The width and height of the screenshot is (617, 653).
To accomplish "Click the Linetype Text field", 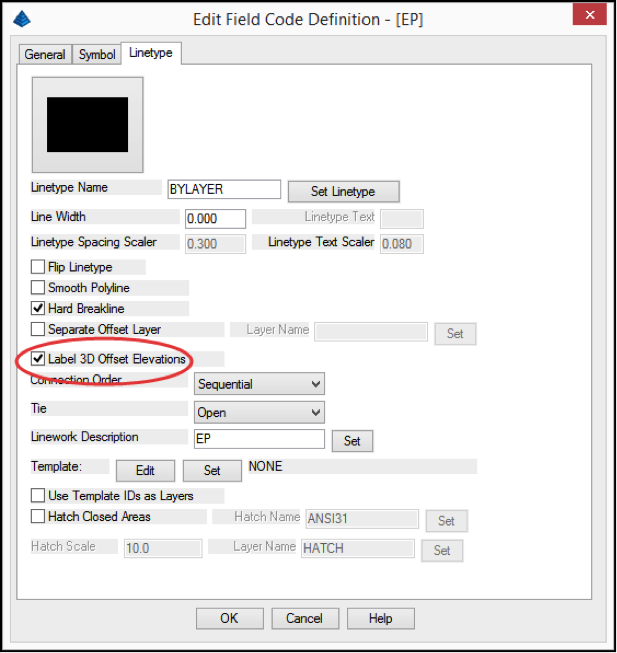I will [x=402, y=219].
